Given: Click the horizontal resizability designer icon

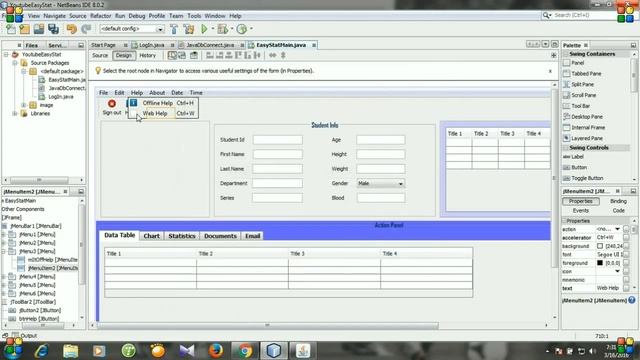Looking at the screenshot, I should point(272,55).
